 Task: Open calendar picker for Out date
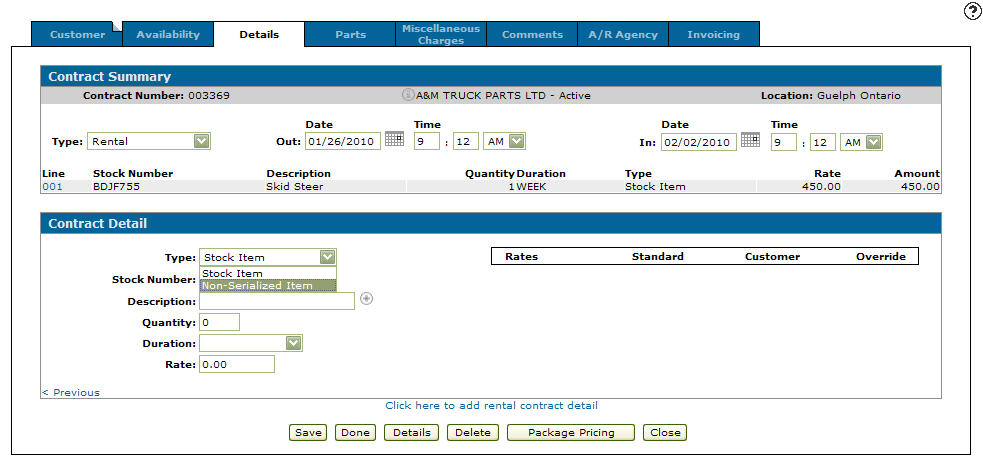click(x=394, y=139)
